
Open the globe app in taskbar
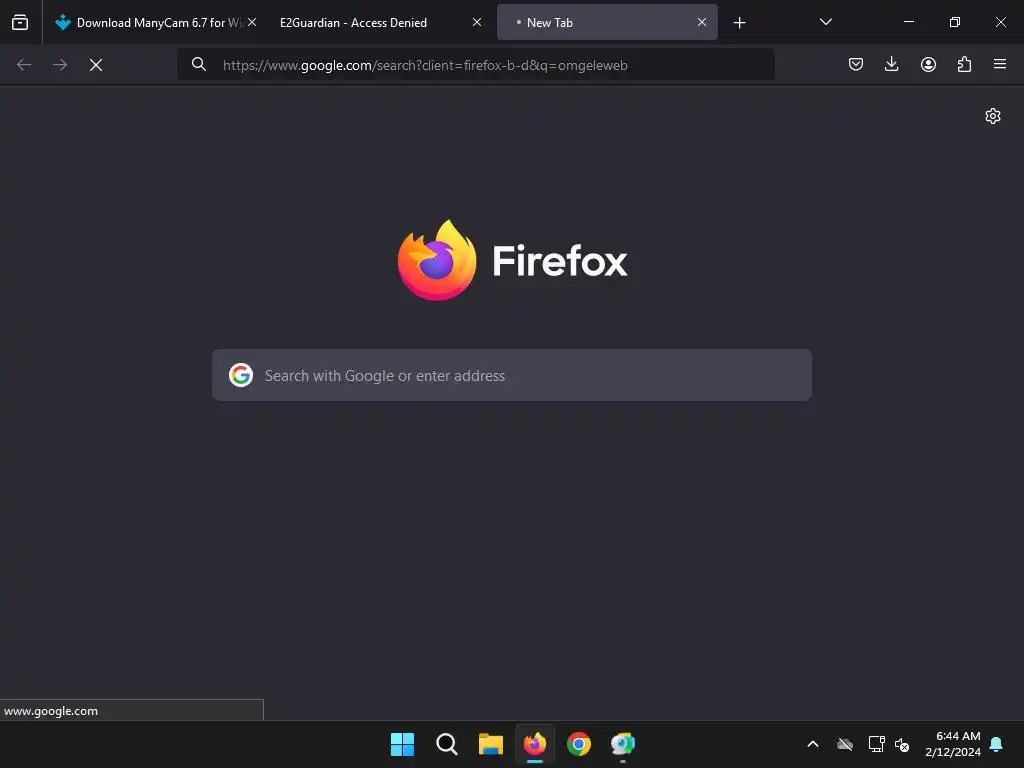(623, 744)
